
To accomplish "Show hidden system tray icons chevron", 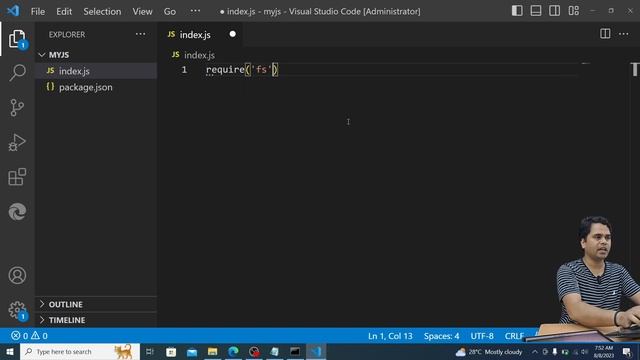I will pos(535,352).
